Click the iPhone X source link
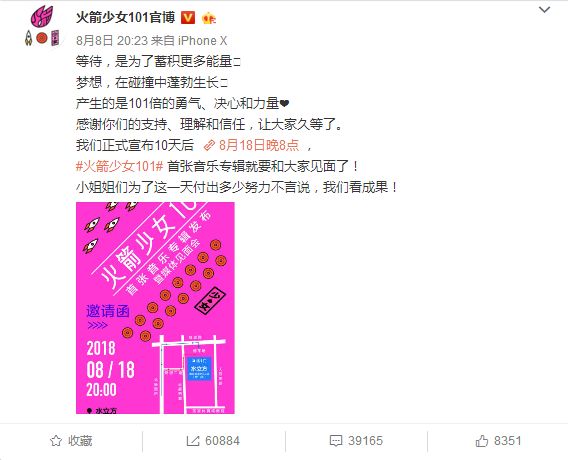568x460 pixels. (202, 41)
